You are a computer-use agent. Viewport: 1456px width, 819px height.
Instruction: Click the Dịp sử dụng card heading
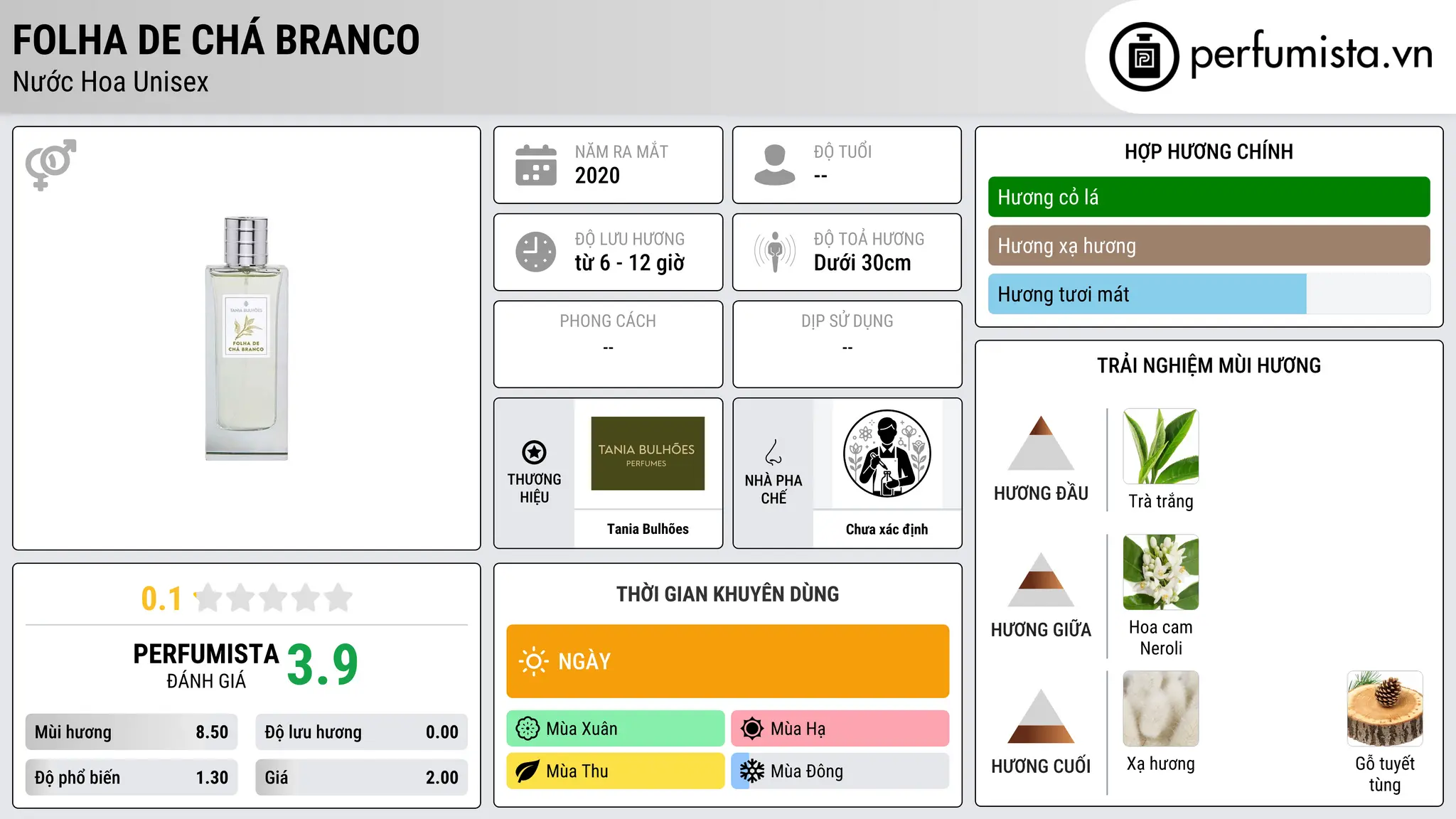[x=847, y=321]
